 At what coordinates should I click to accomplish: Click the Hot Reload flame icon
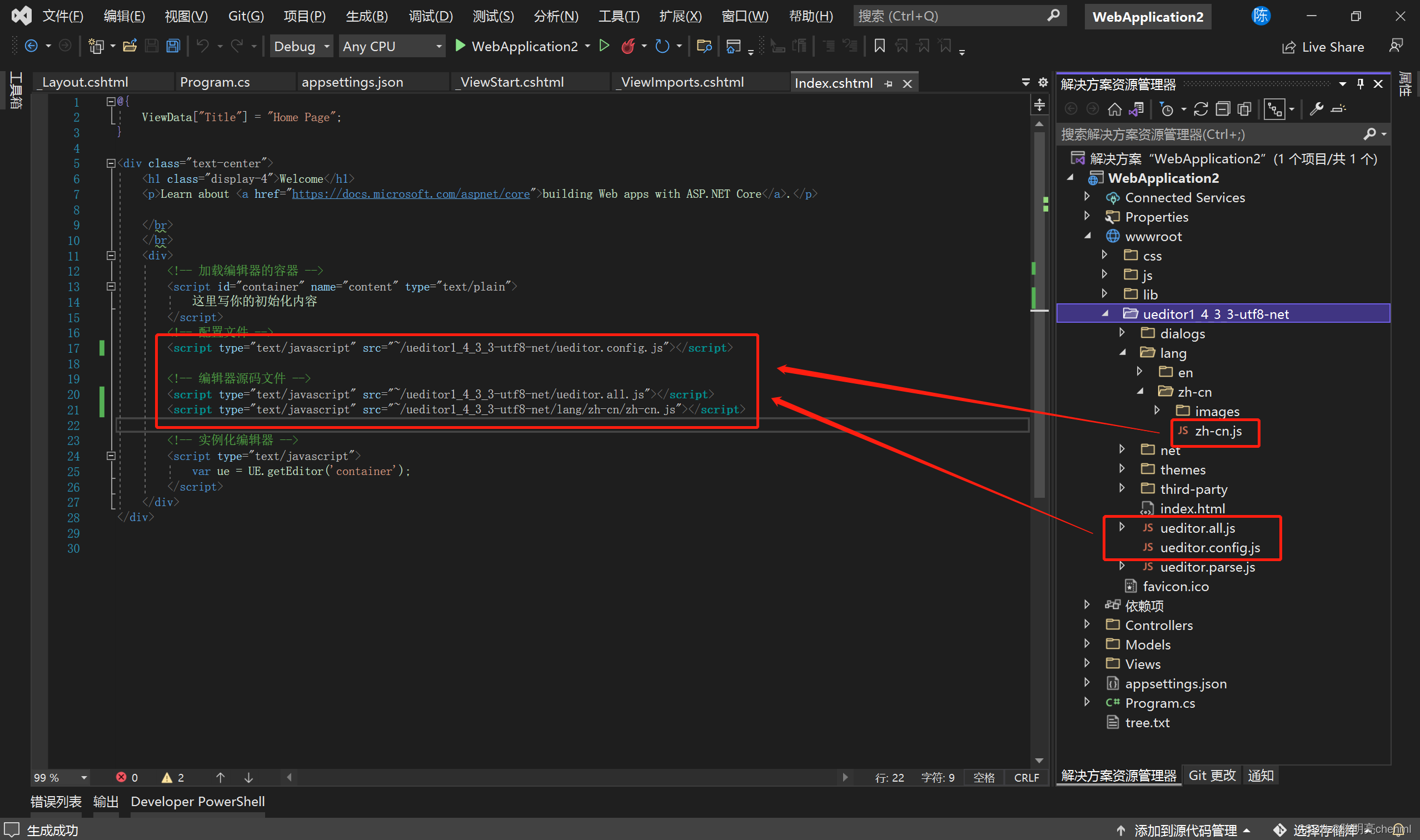627,47
